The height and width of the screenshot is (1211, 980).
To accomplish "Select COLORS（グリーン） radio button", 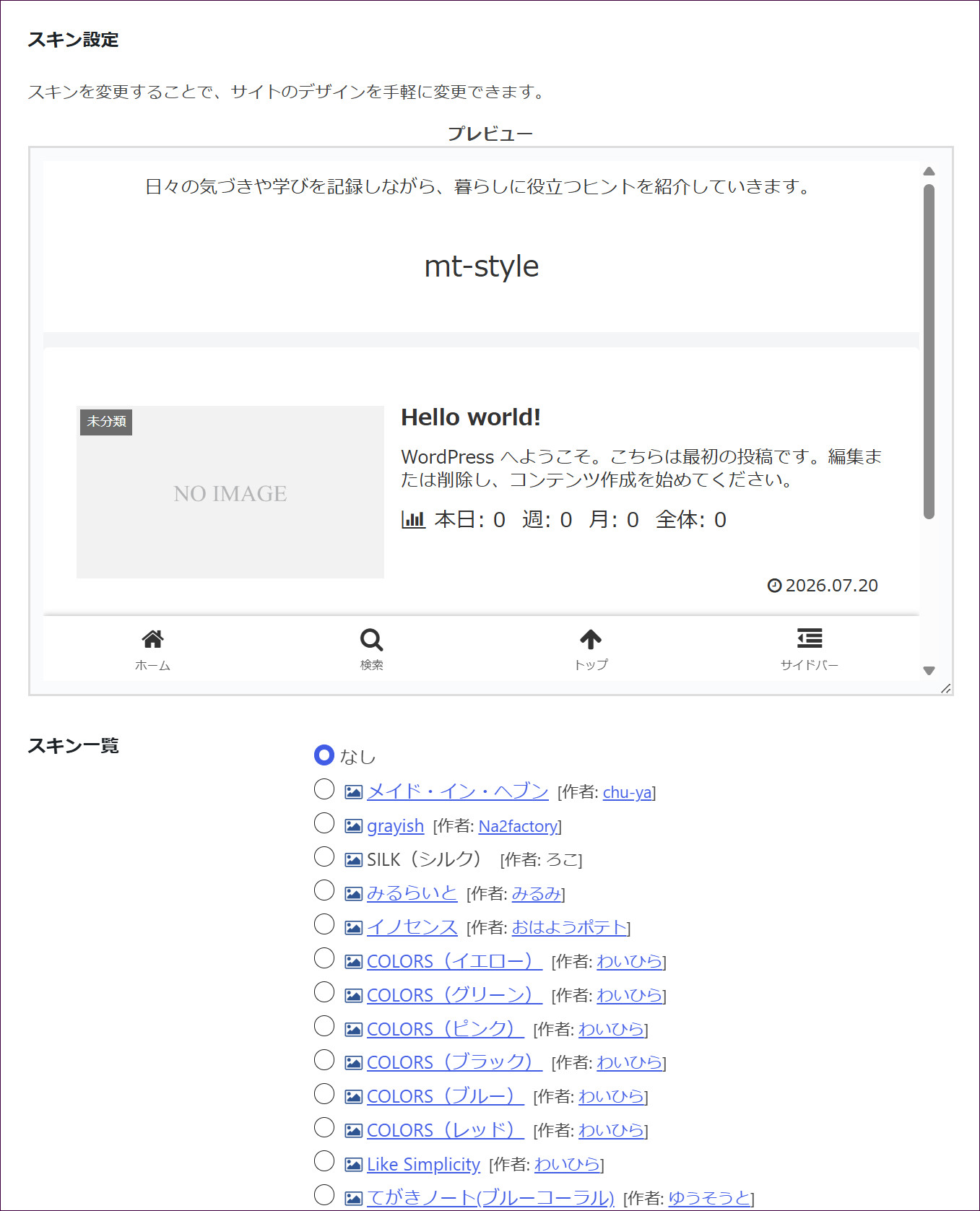I will (324, 992).
